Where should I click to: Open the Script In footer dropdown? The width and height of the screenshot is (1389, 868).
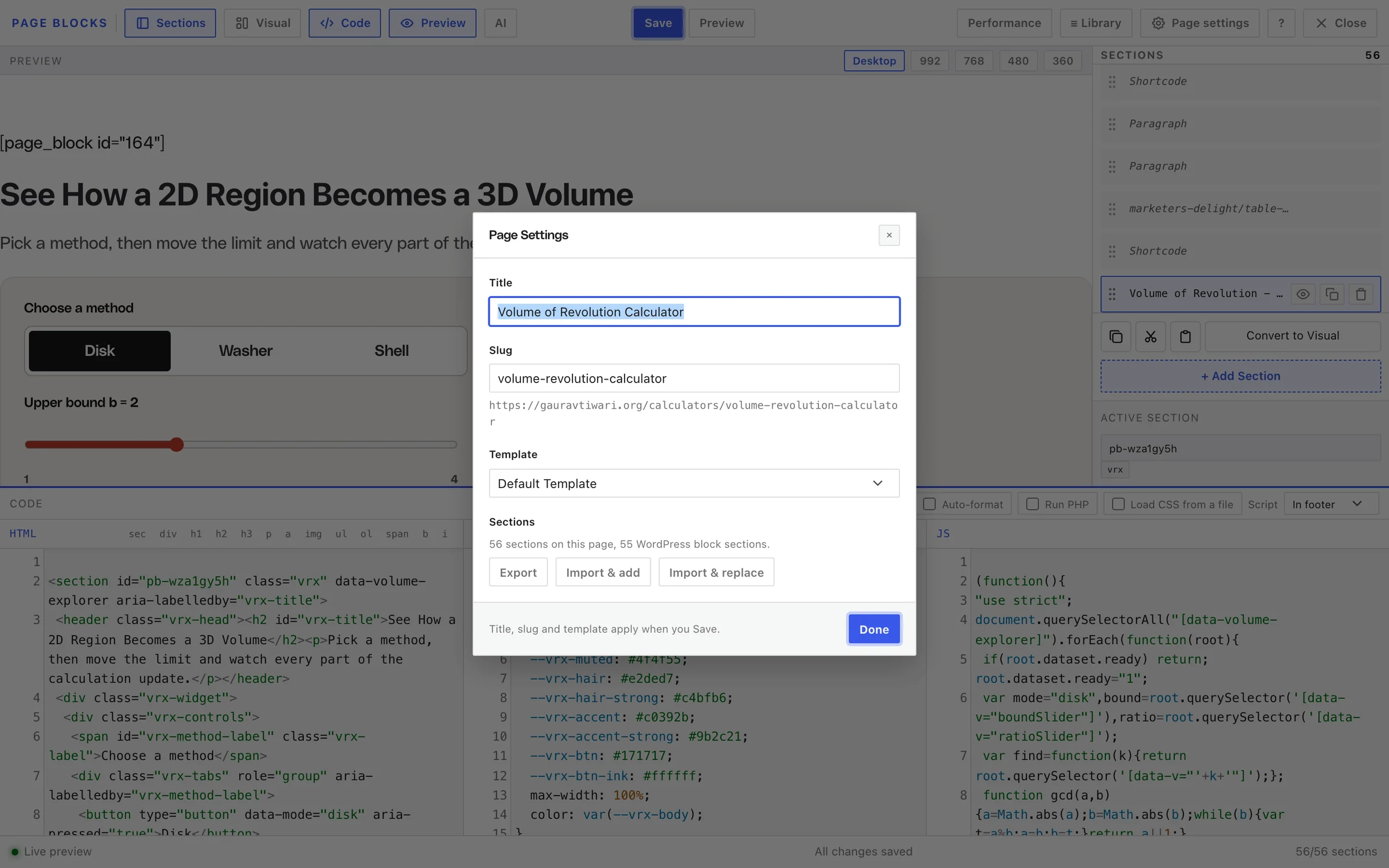pyautogui.click(x=1331, y=504)
